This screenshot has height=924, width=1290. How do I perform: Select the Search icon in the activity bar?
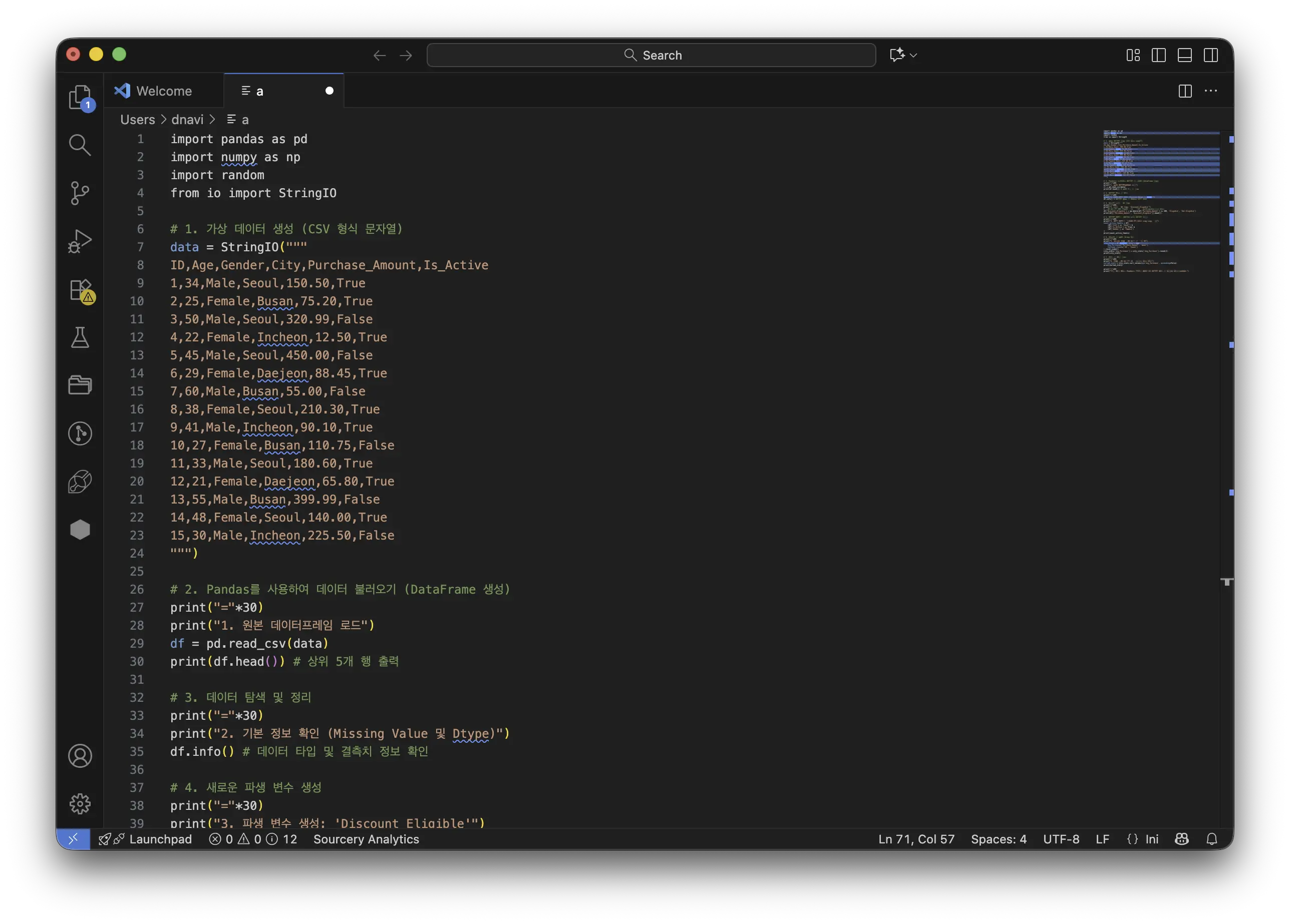(80, 145)
